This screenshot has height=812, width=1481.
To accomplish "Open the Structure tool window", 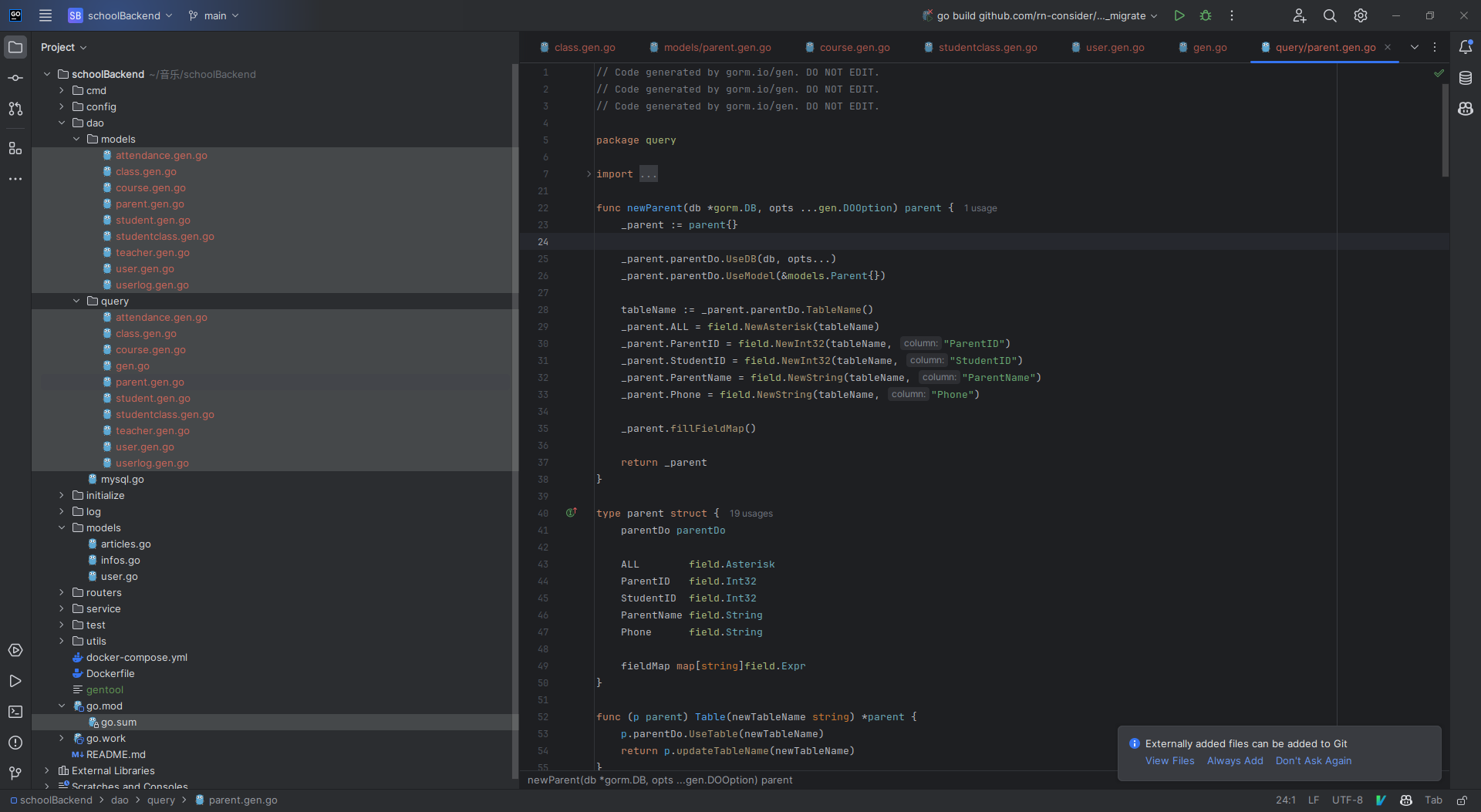I will pyautogui.click(x=15, y=148).
